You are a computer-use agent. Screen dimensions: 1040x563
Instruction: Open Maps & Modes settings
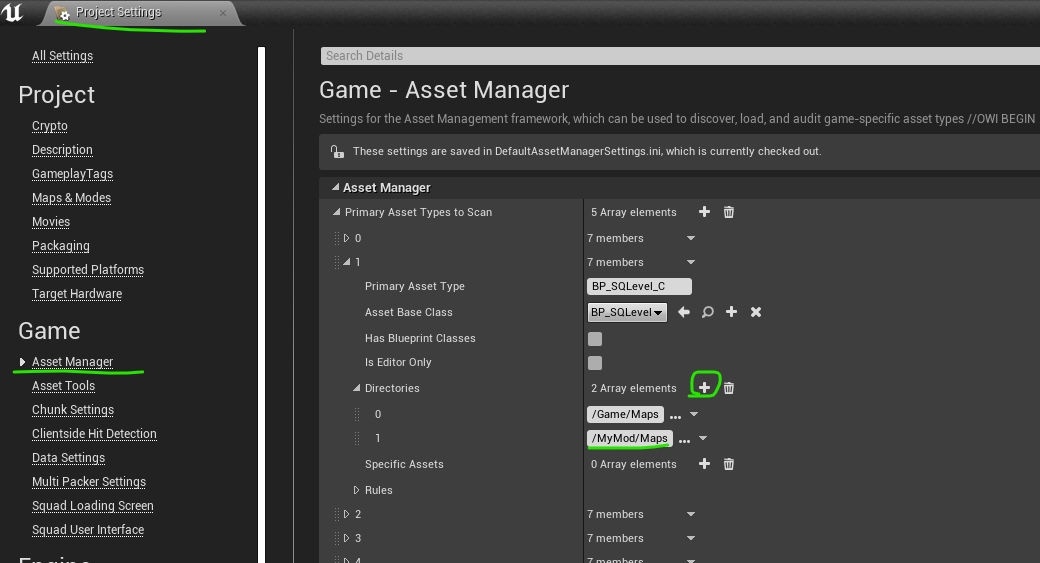click(71, 198)
